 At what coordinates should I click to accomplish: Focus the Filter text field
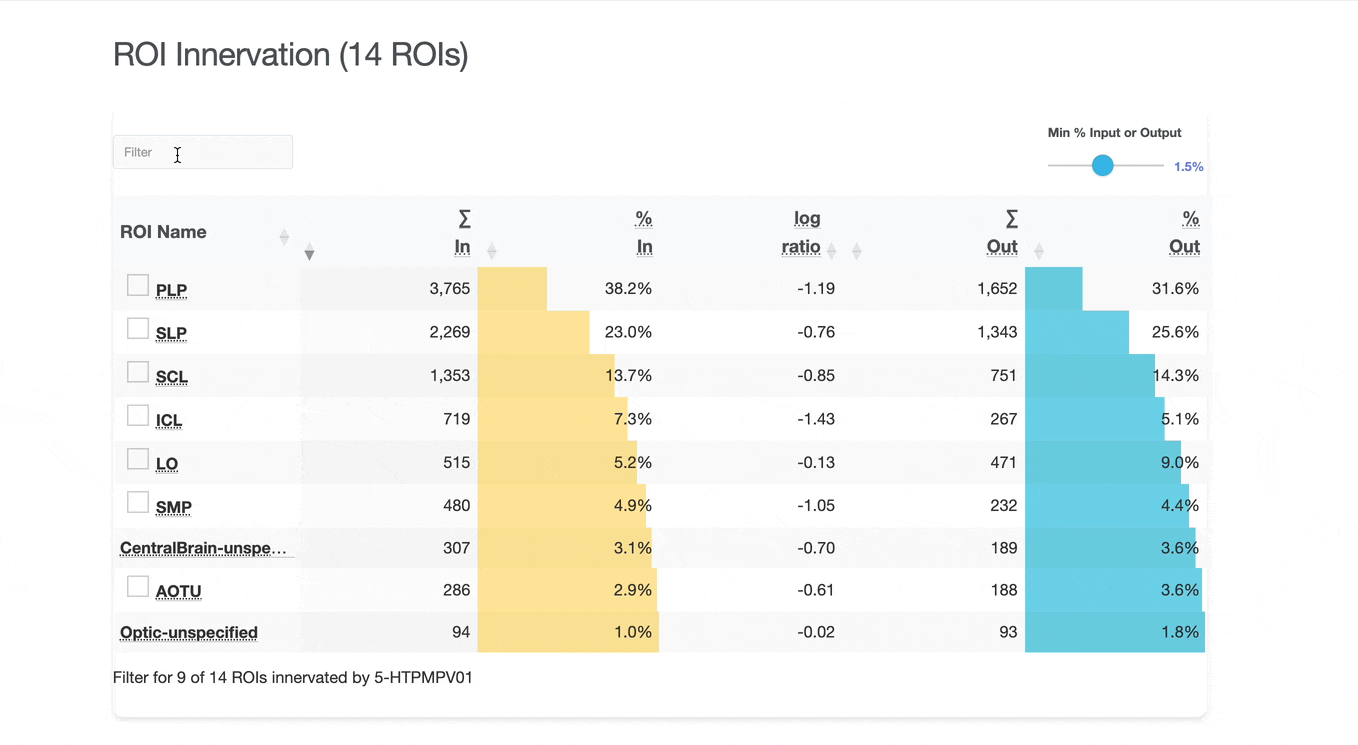point(203,152)
